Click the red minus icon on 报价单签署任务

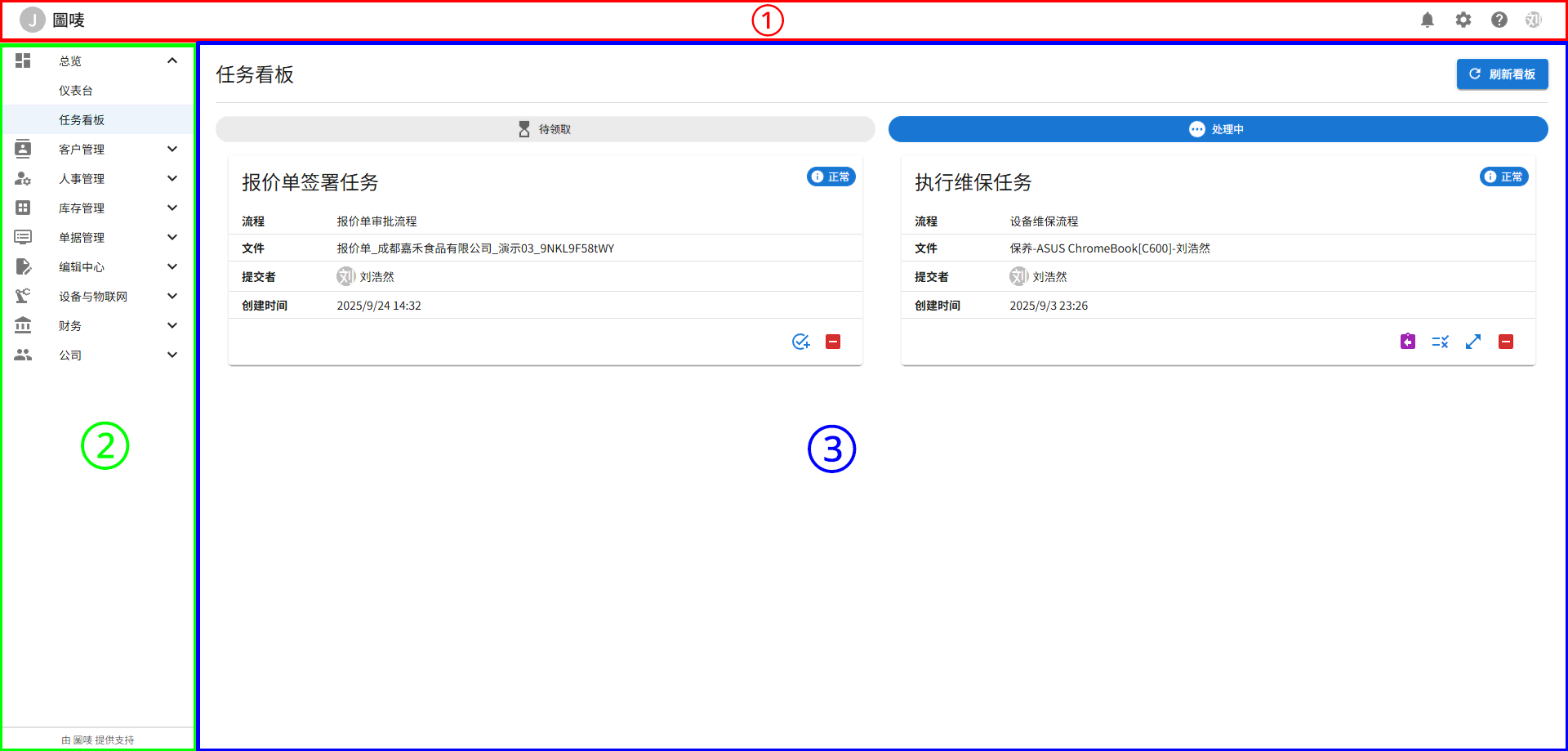(833, 342)
